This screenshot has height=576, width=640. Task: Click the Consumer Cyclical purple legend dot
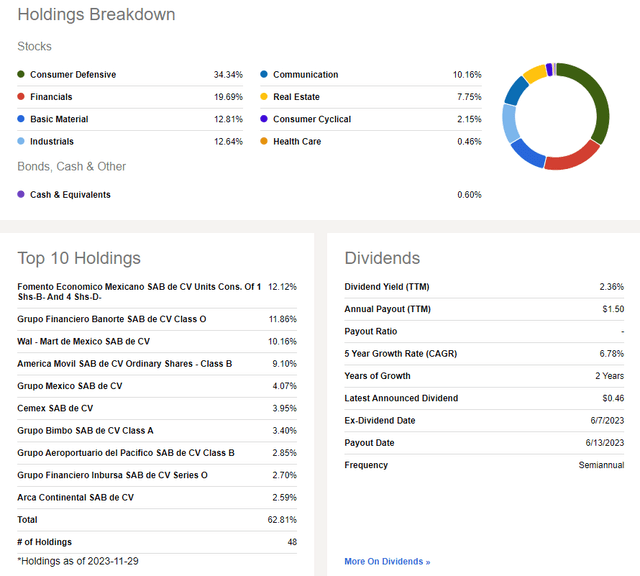tap(264, 119)
